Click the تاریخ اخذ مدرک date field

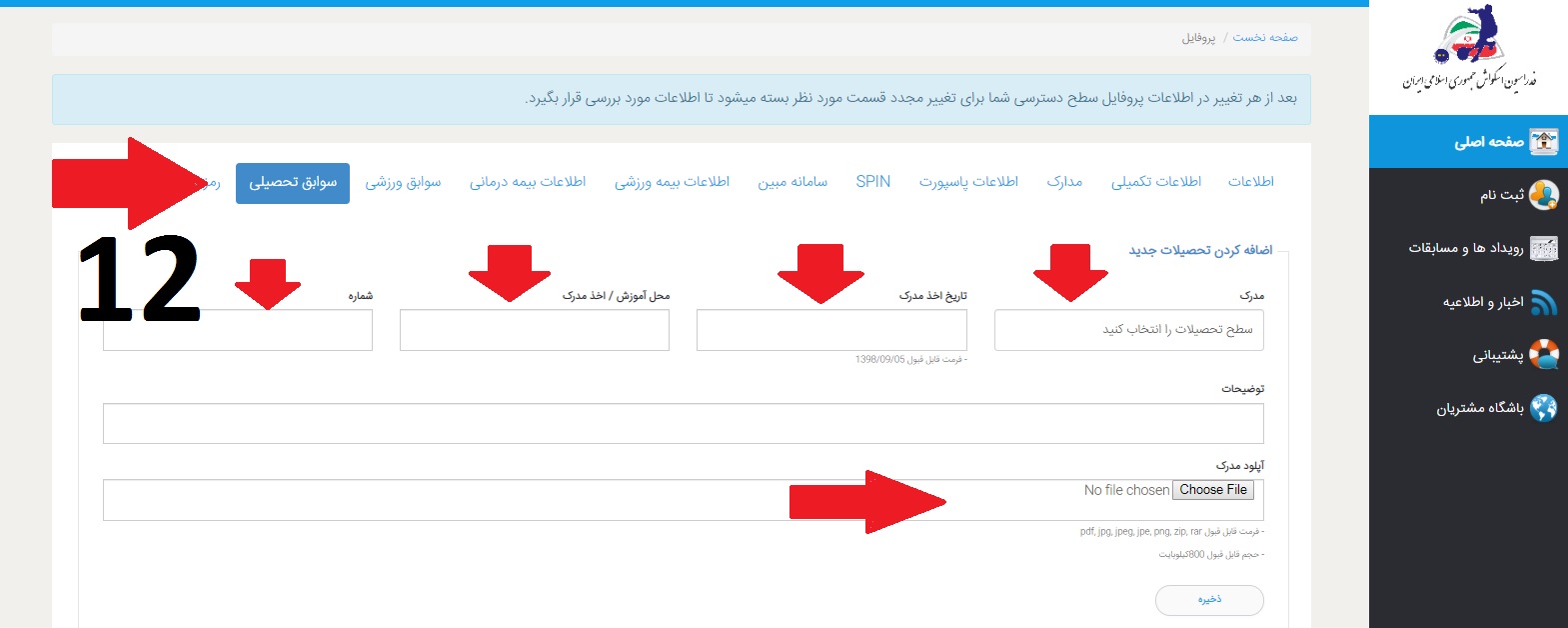(831, 330)
